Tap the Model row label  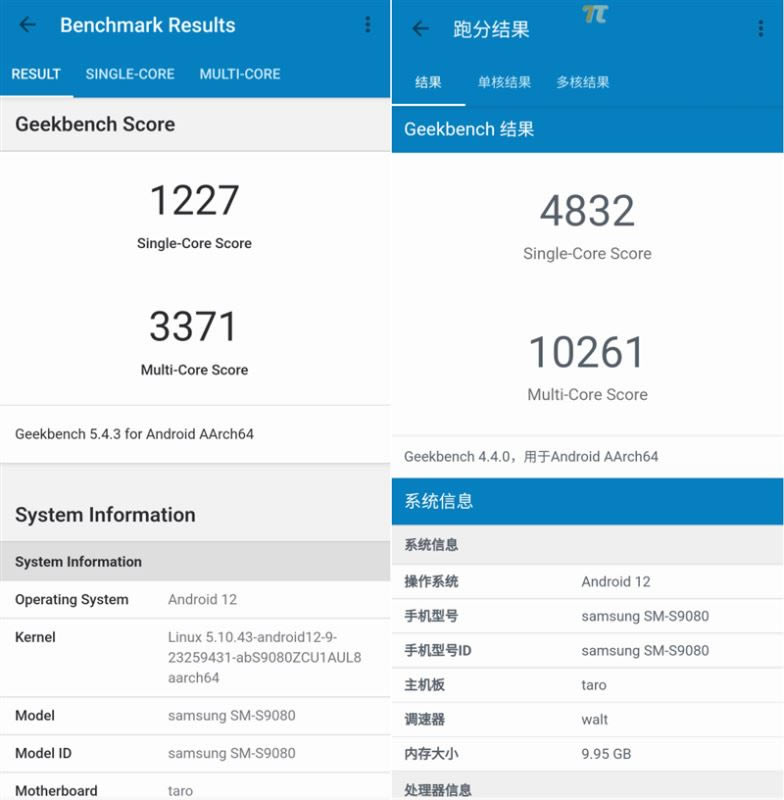click(35, 715)
